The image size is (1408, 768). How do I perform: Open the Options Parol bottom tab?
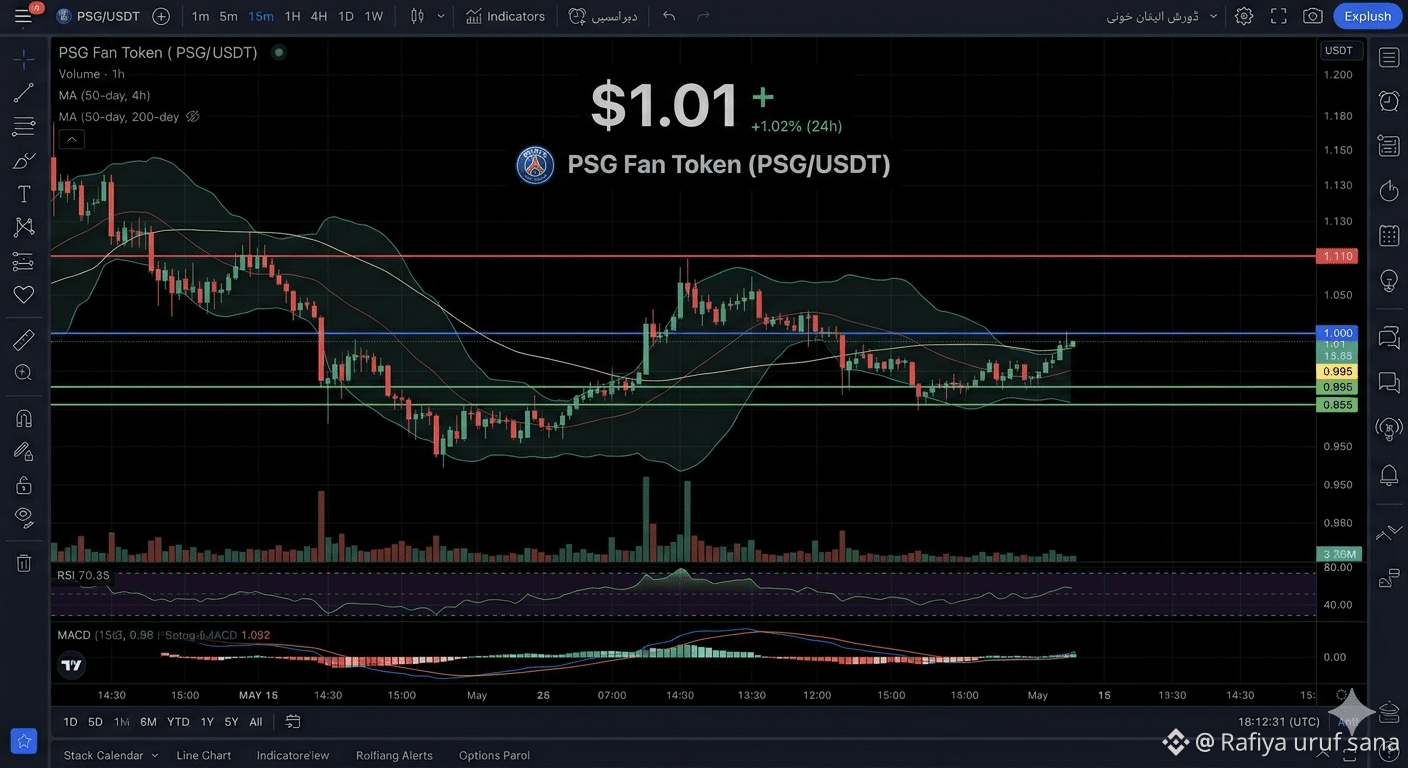pos(494,755)
